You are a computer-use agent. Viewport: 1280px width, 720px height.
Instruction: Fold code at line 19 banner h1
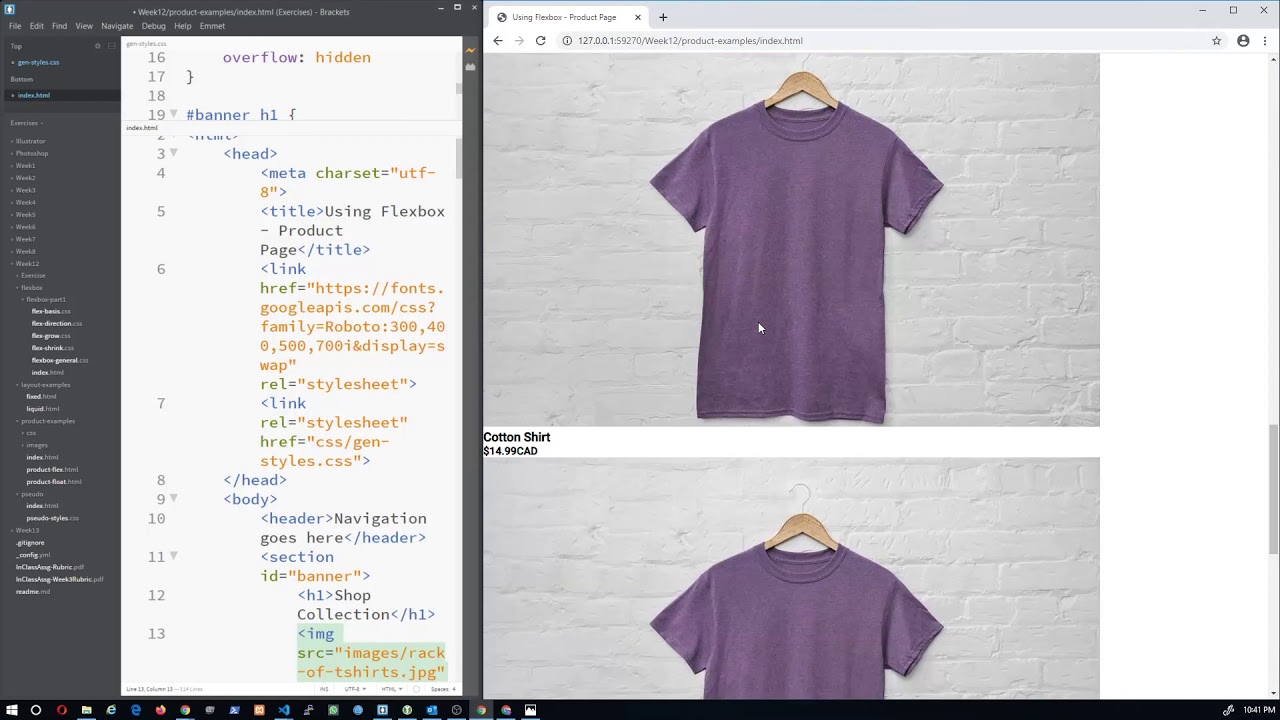click(174, 114)
